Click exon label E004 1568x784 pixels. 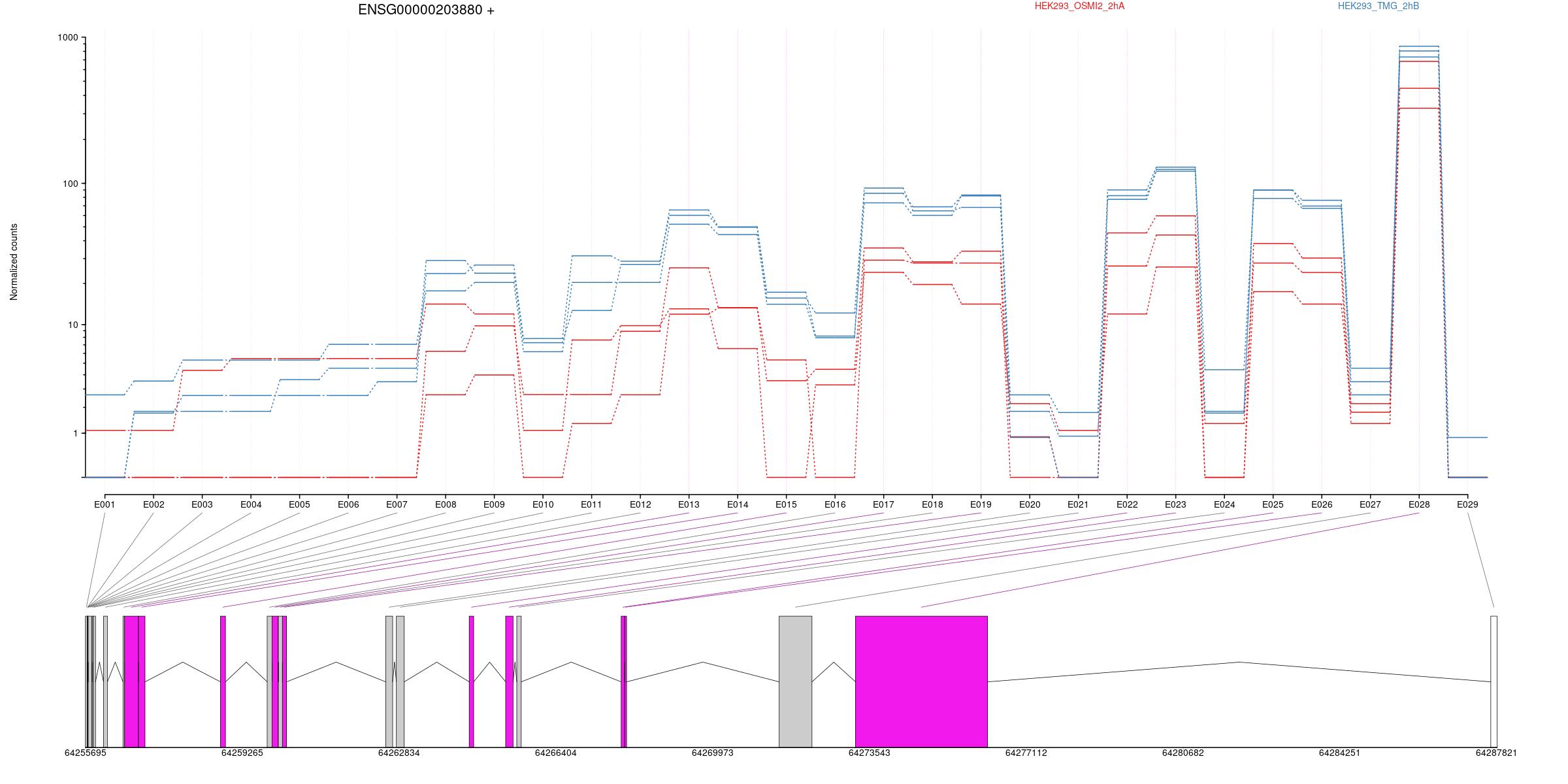[x=251, y=504]
